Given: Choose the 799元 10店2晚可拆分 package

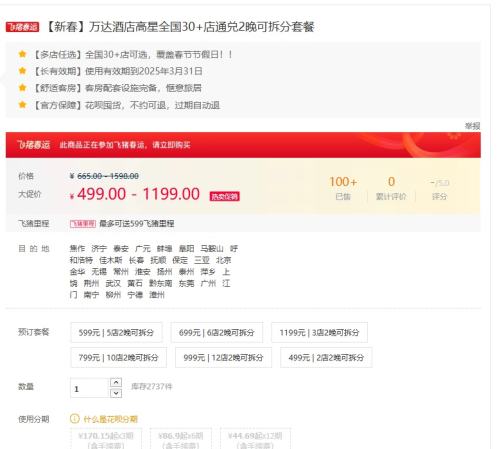Looking at the screenshot, I should coord(118,358).
